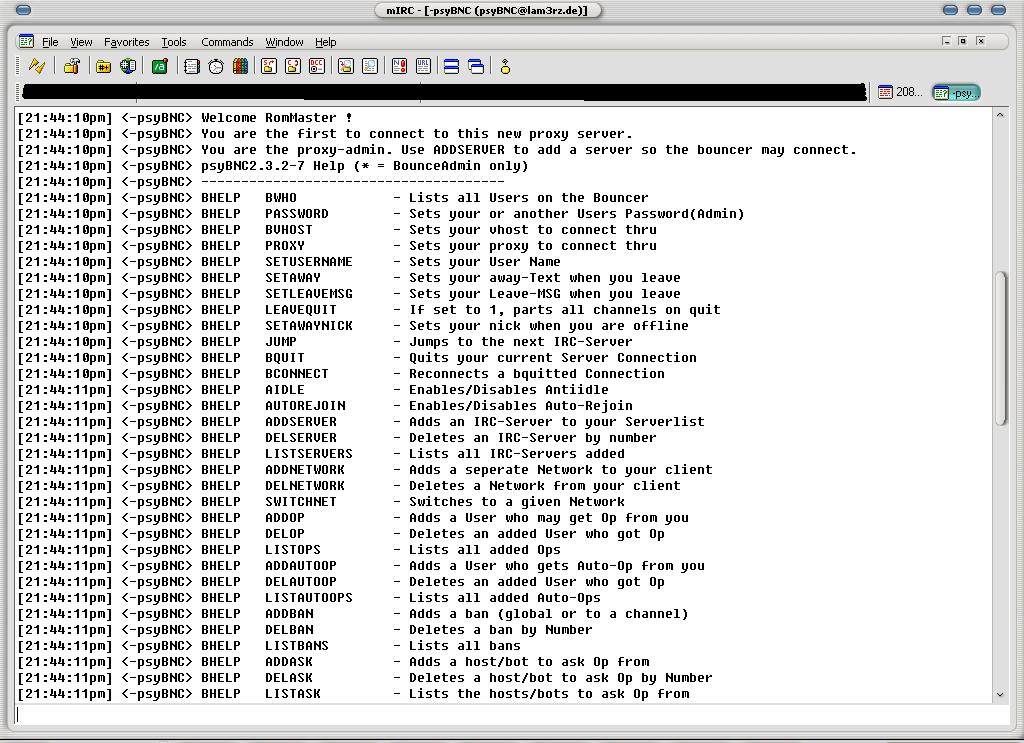Open the Commands menu
Viewport: 1024px width, 743px height.
pyautogui.click(x=227, y=42)
